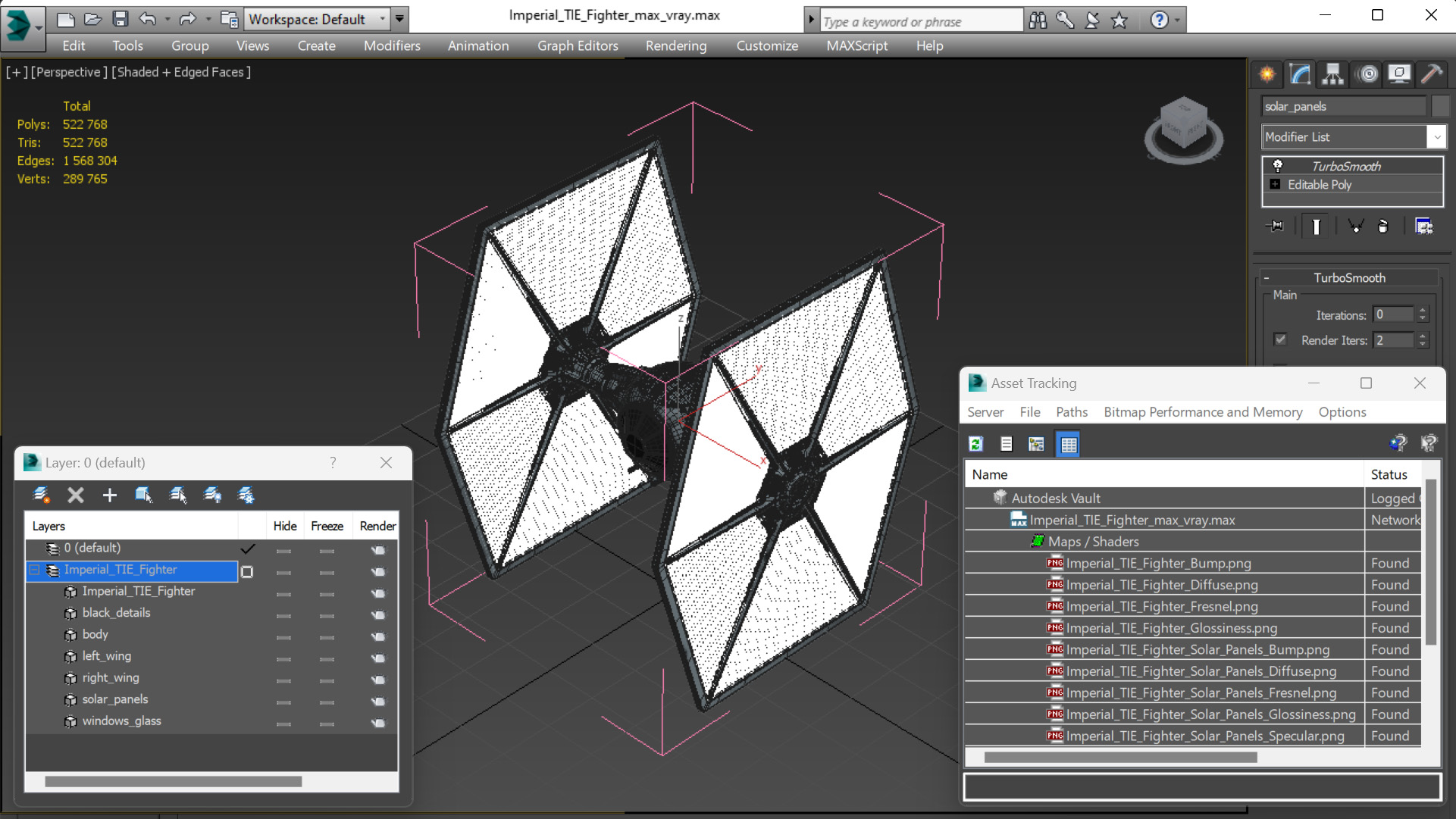Click Configure Modifier Sets icon
Image resolution: width=1456 pixels, height=819 pixels.
point(1423,226)
